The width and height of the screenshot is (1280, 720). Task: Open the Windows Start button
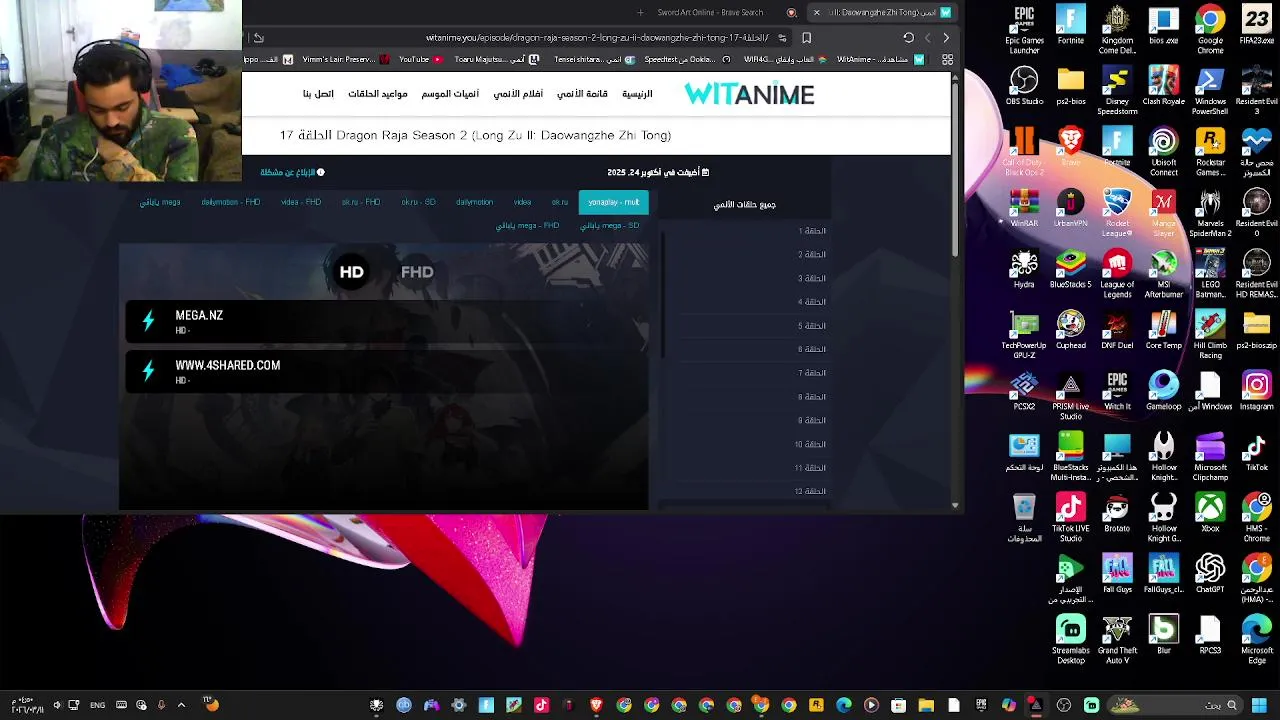click(1258, 705)
